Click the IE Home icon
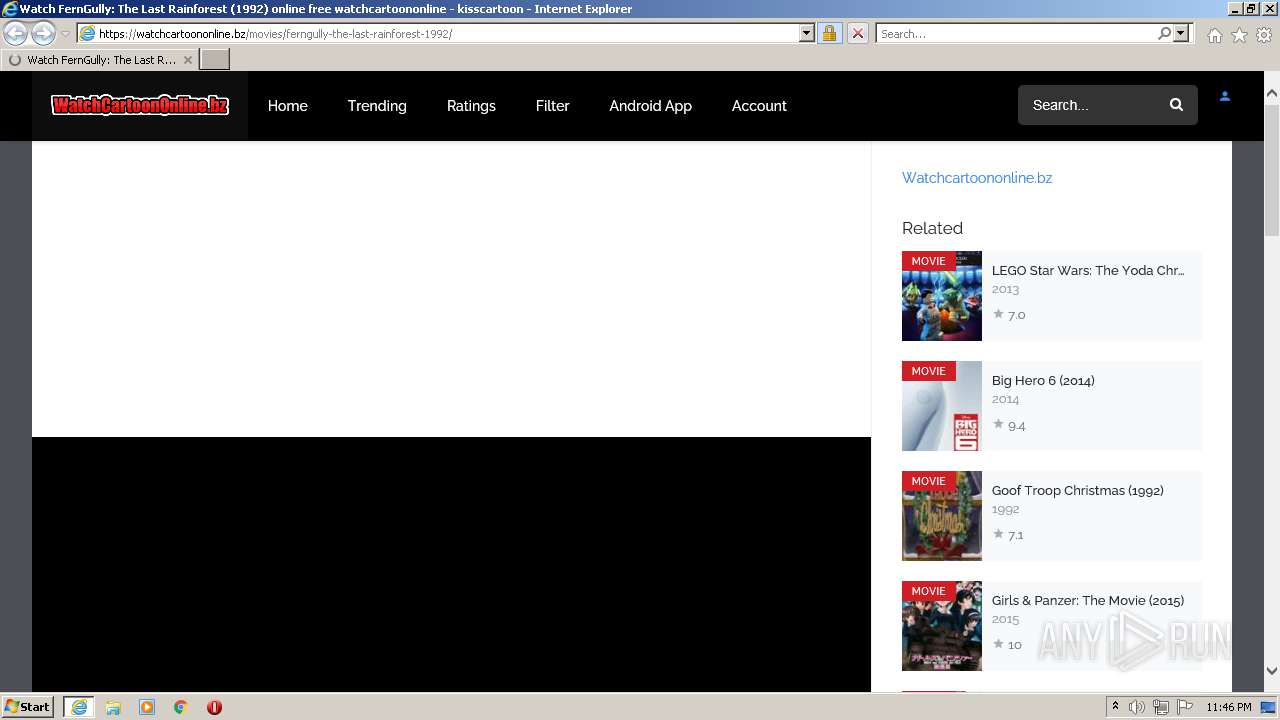Image resolution: width=1280 pixels, height=720 pixels. point(1214,35)
